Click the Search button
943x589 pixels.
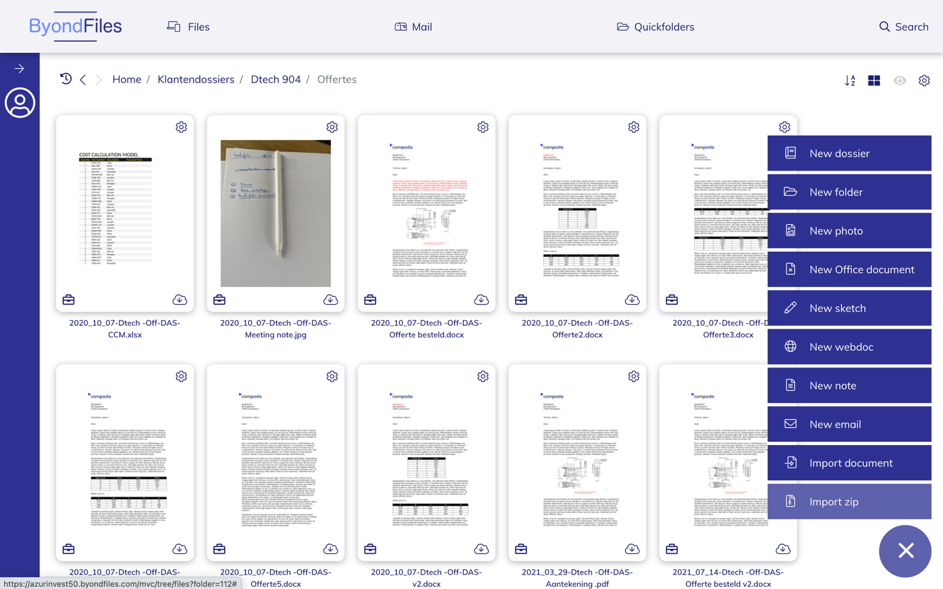pyautogui.click(x=903, y=27)
